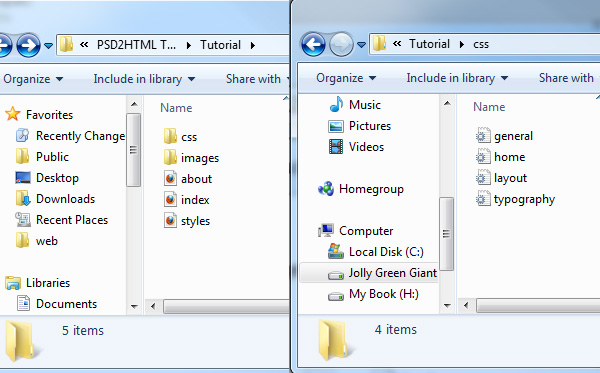Click Forward arrow in left Tutorial window
Image resolution: width=600 pixels, height=373 pixels.
pyautogui.click(x=28, y=46)
